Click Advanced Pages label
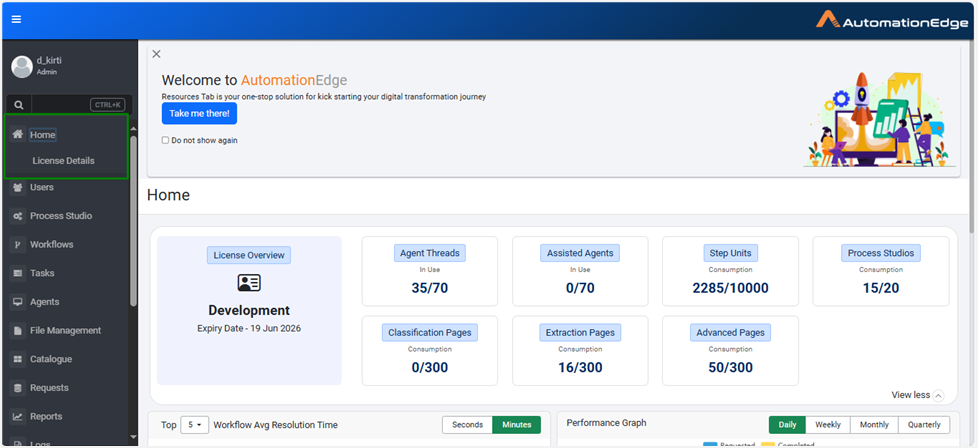The height and width of the screenshot is (448, 978). point(730,333)
